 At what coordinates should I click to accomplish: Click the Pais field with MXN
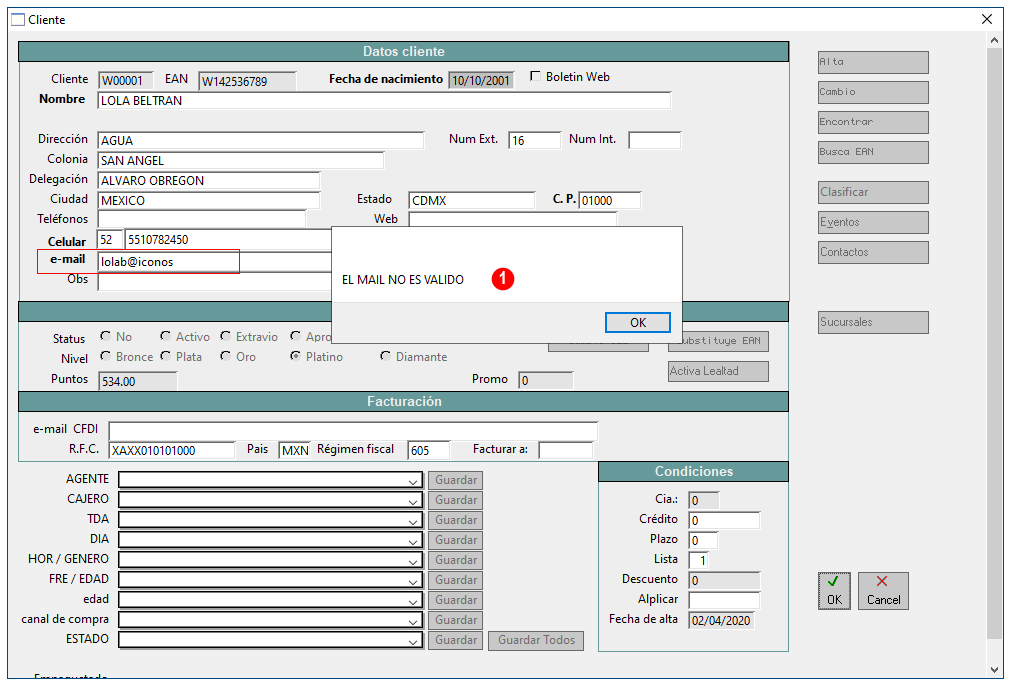click(x=295, y=450)
